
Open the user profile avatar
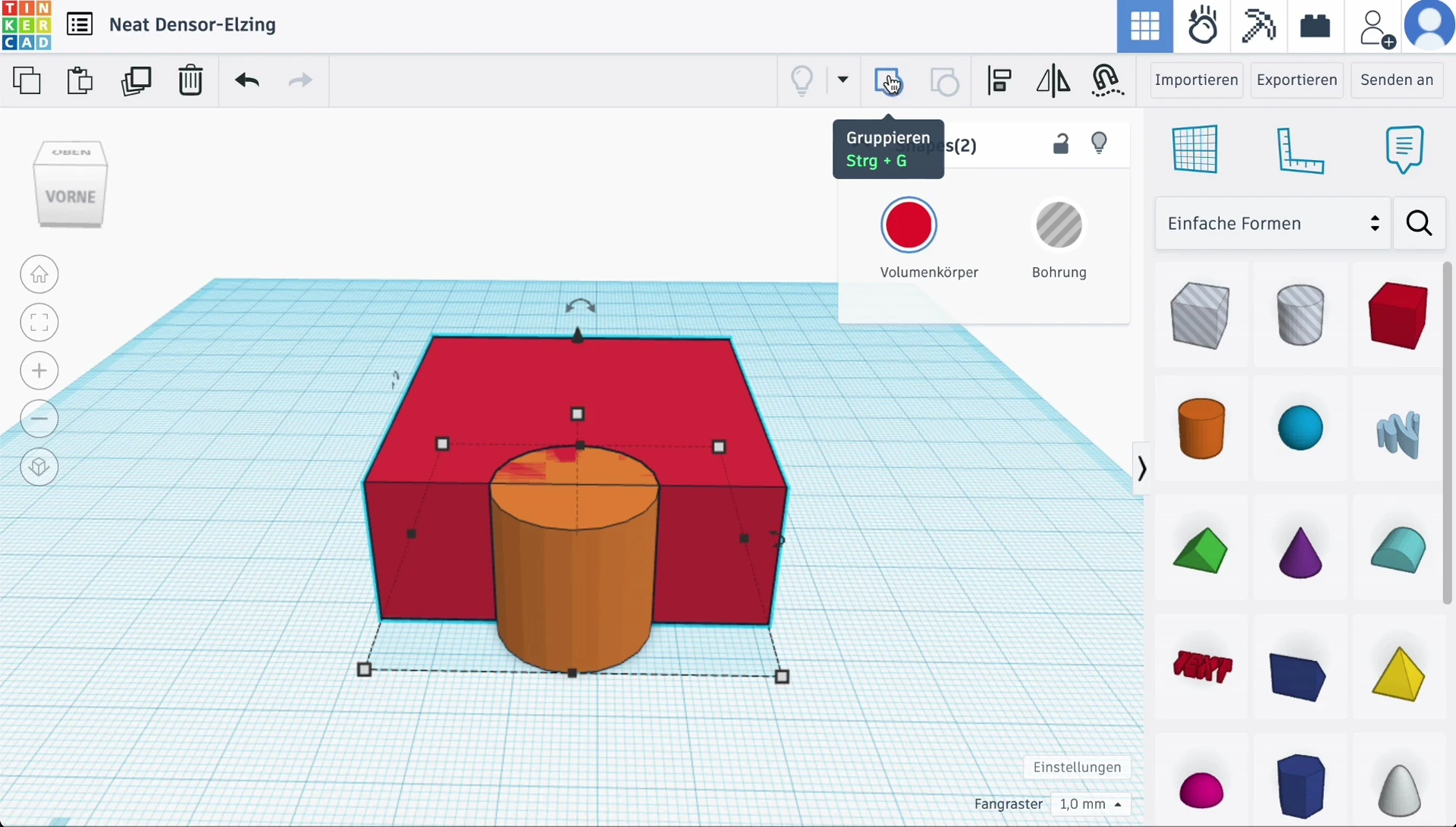tap(1429, 25)
